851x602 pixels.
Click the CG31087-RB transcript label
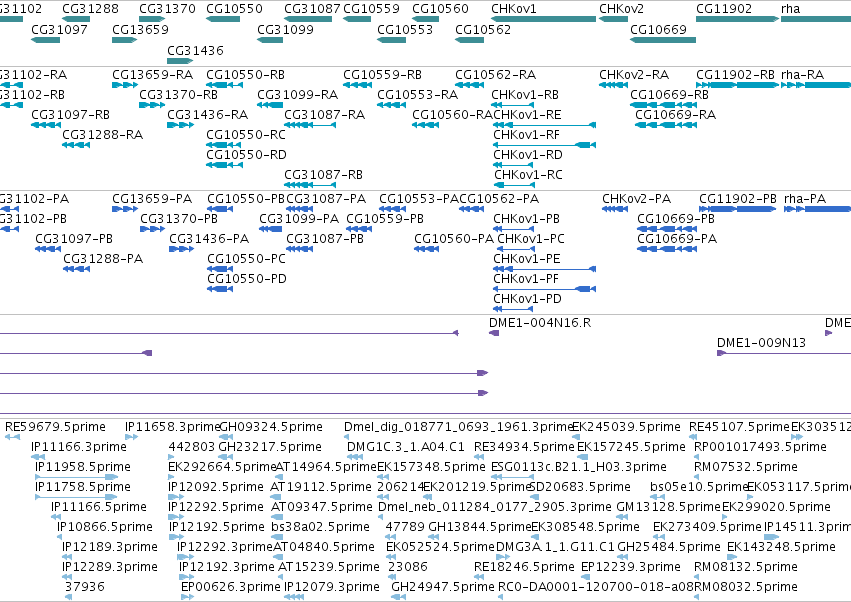[323, 175]
